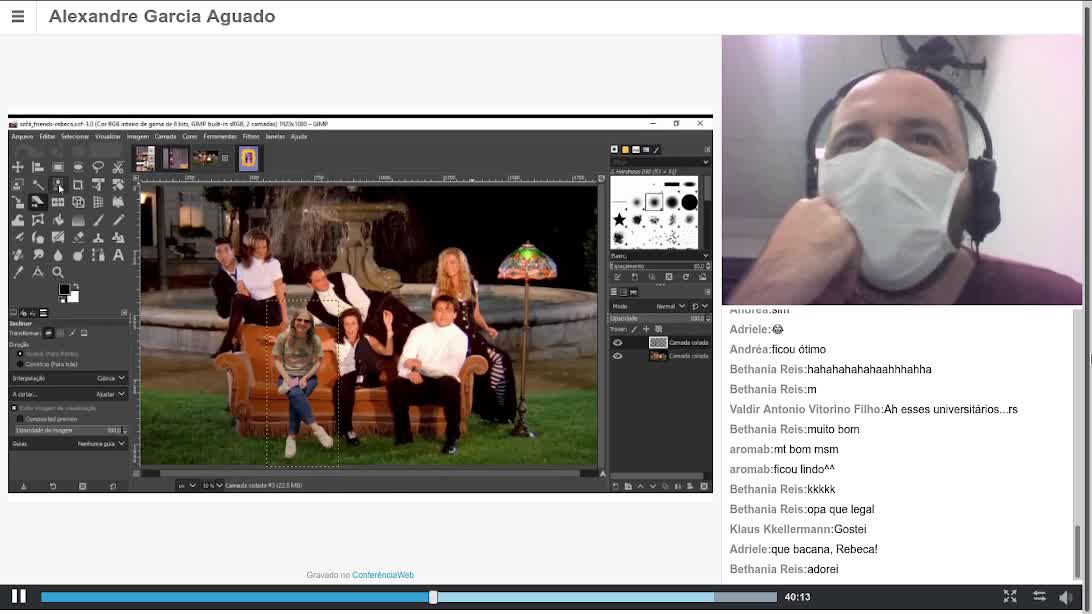Select the 3D Transform cube tool

(x=78, y=202)
